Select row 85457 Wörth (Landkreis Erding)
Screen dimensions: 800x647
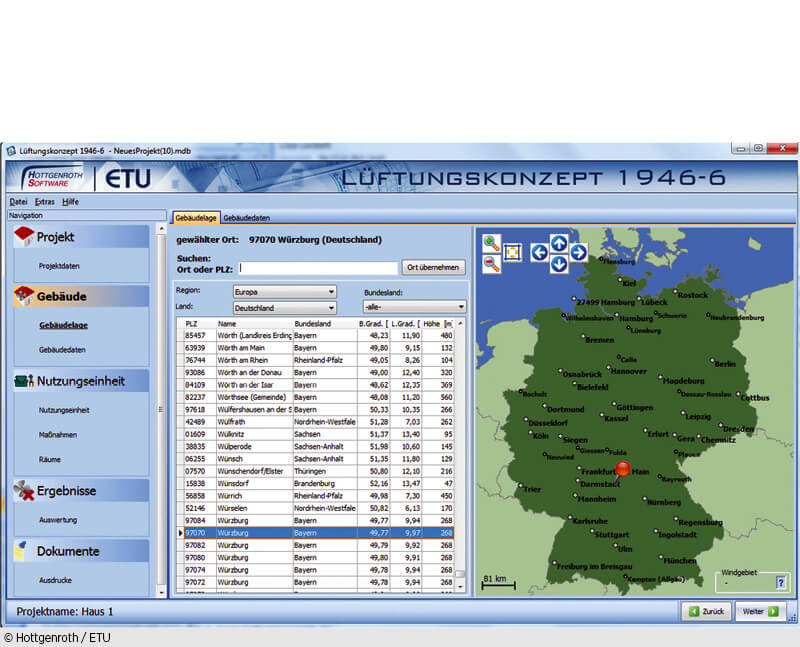(315, 335)
